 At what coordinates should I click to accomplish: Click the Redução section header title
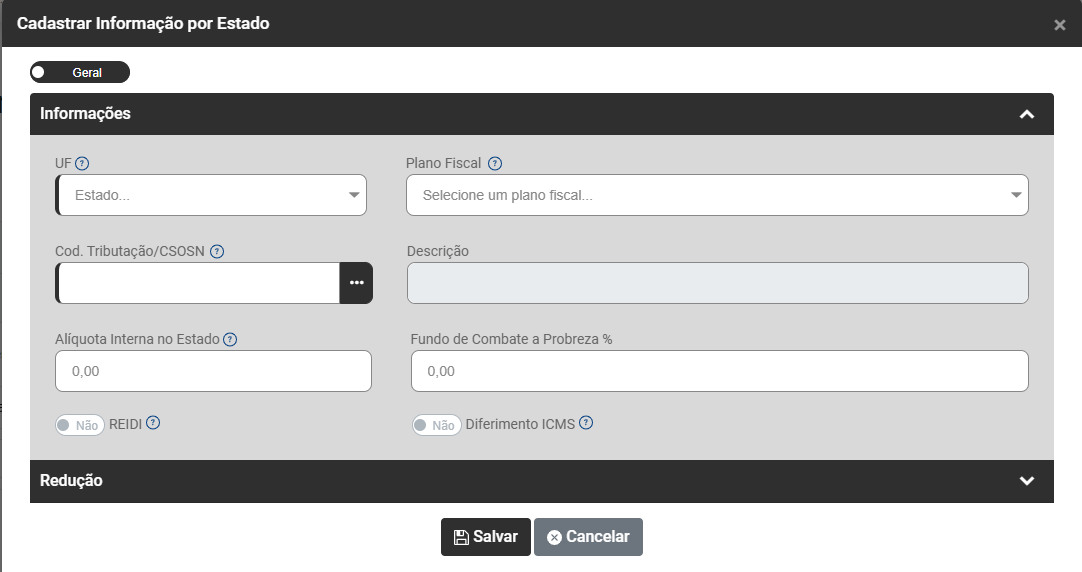click(71, 481)
